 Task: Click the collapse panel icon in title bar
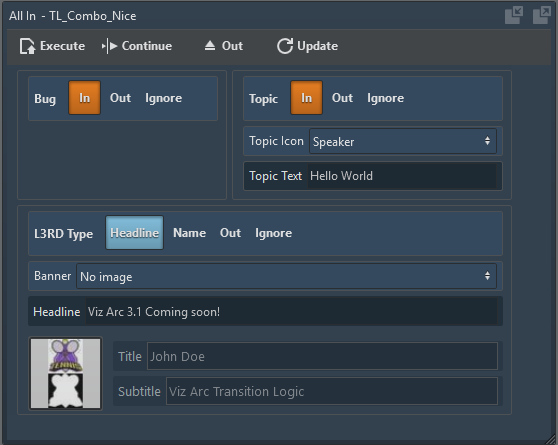514,15
